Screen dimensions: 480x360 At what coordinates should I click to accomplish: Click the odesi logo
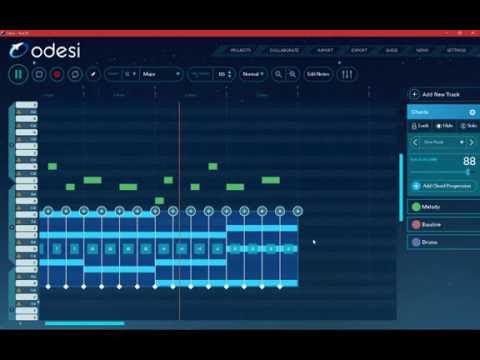pos(45,51)
